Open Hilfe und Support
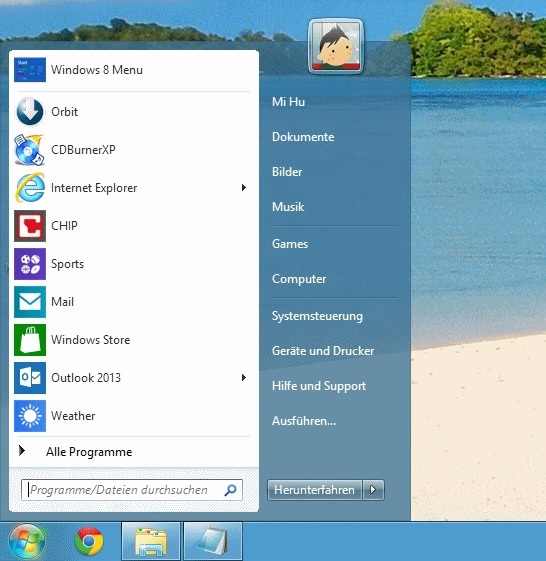546x561 pixels. [x=319, y=386]
